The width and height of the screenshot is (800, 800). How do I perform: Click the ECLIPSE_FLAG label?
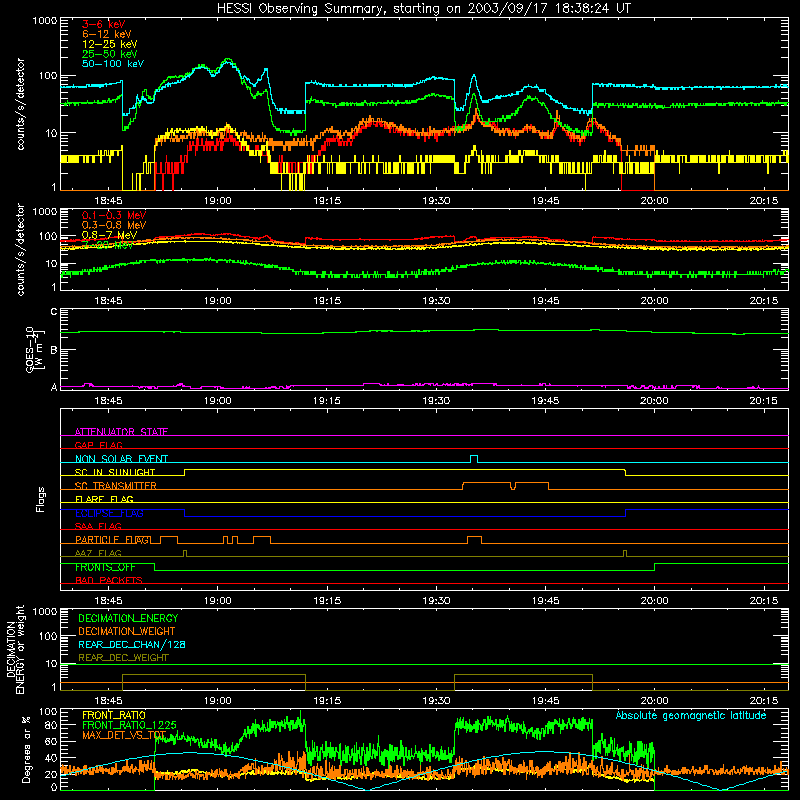click(109, 513)
